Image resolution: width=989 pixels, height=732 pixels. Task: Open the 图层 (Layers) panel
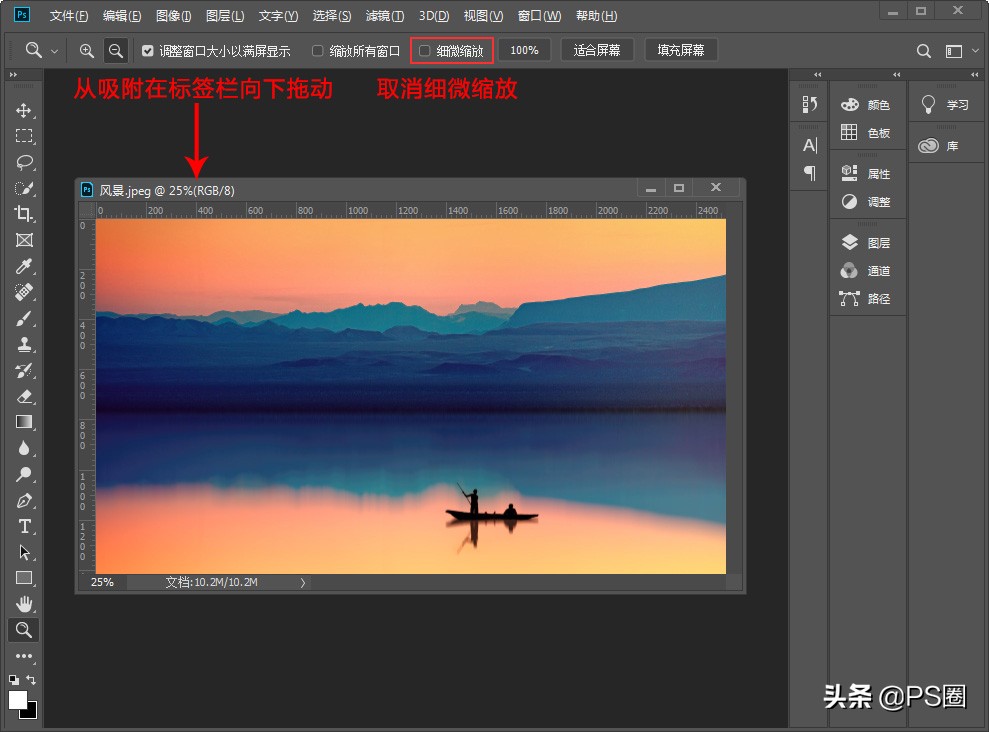[x=866, y=242]
